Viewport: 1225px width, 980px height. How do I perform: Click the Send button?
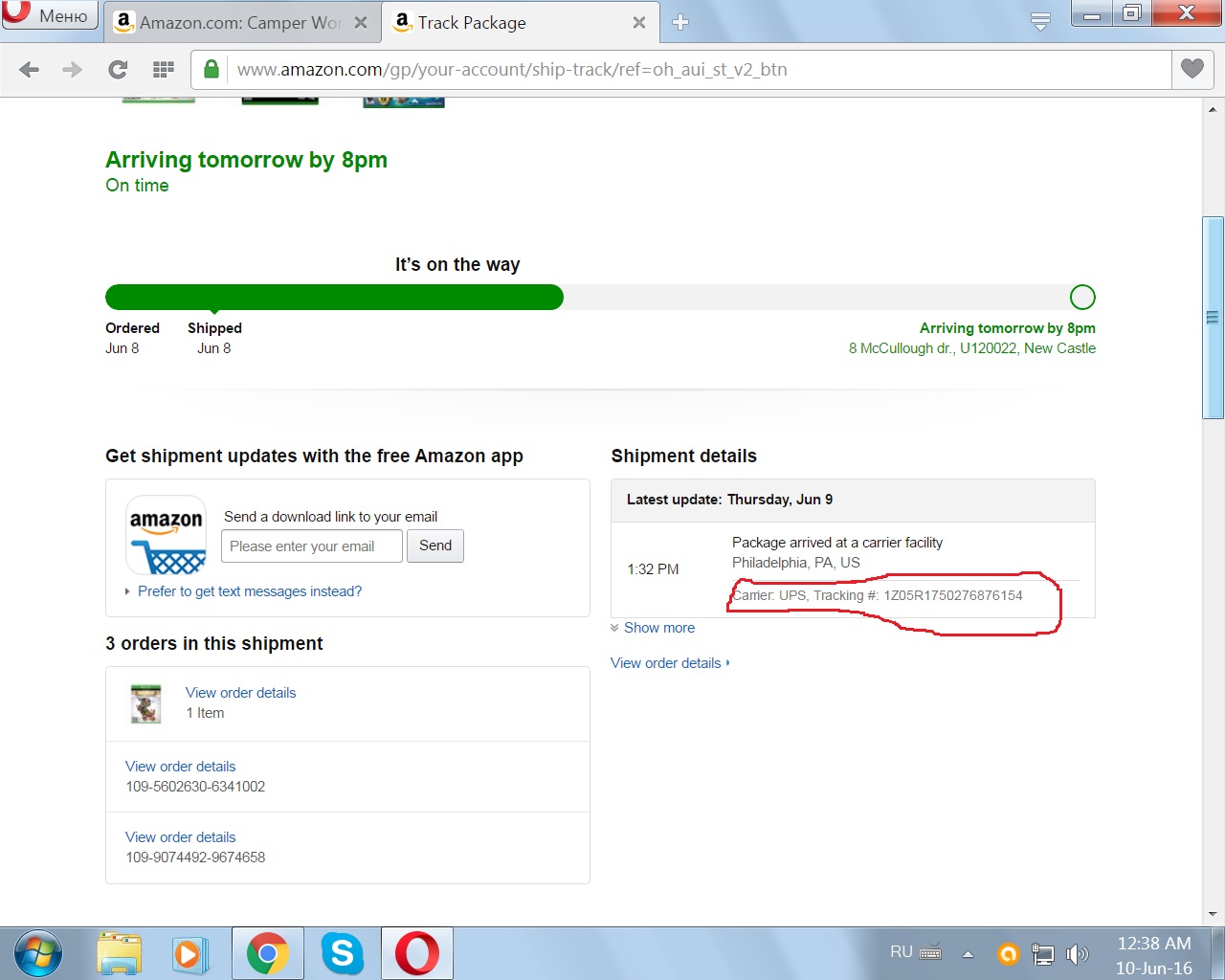point(435,546)
